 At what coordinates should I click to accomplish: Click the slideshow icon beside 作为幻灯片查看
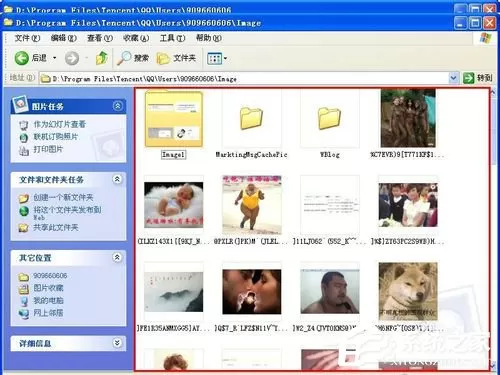coord(24,125)
